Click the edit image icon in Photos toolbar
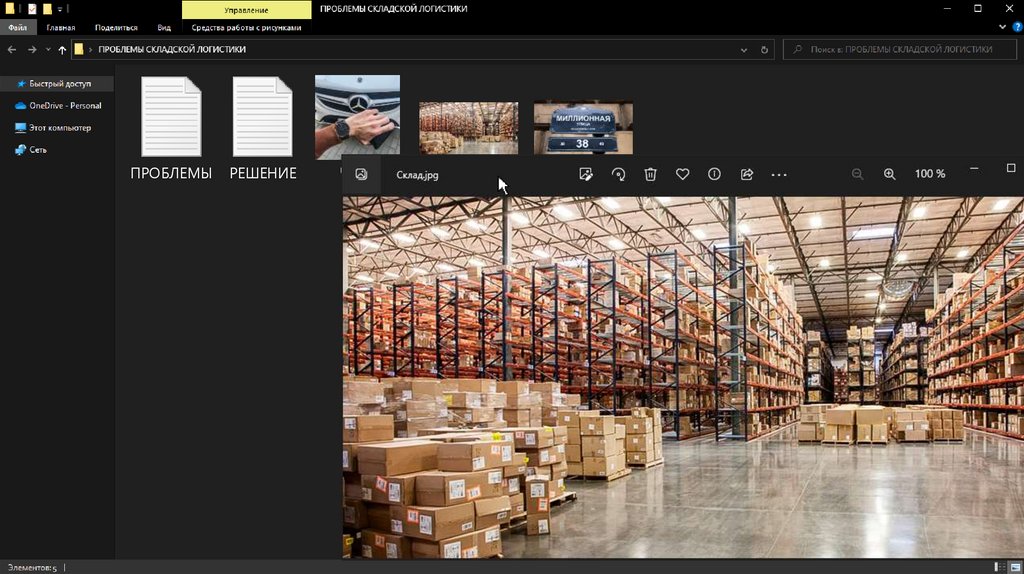Viewport: 1024px width, 574px height. pyautogui.click(x=586, y=174)
